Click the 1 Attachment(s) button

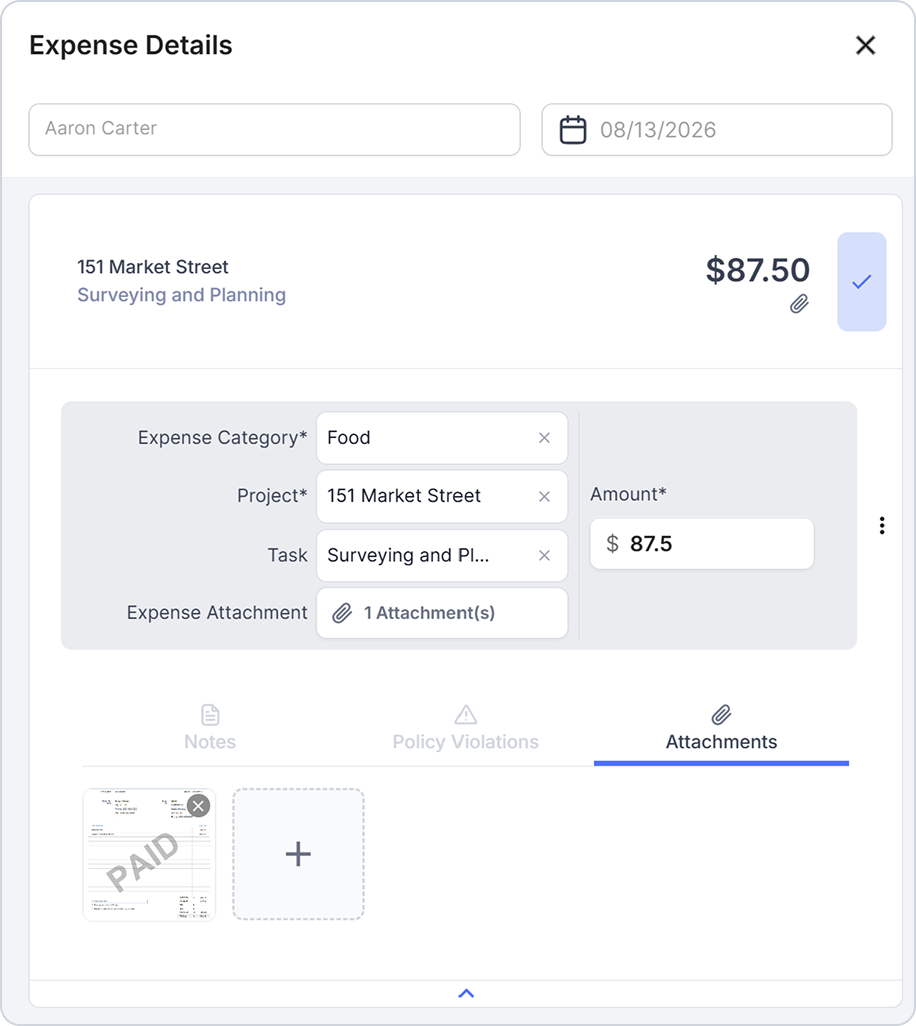[442, 613]
